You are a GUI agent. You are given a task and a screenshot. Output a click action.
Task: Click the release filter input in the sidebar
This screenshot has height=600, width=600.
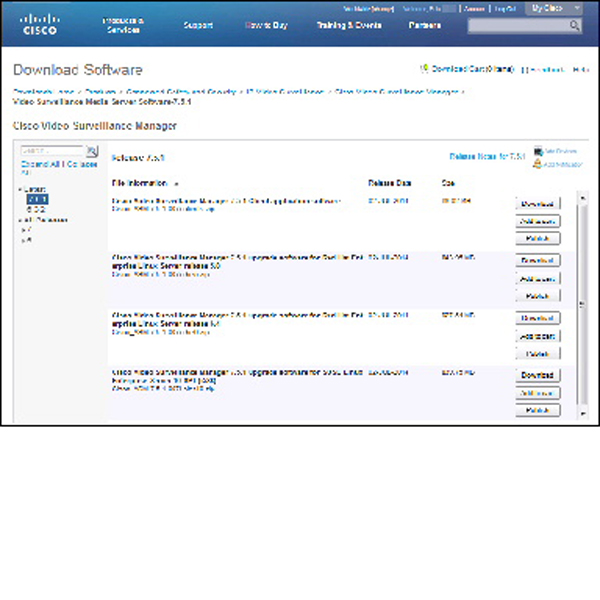click(52, 151)
